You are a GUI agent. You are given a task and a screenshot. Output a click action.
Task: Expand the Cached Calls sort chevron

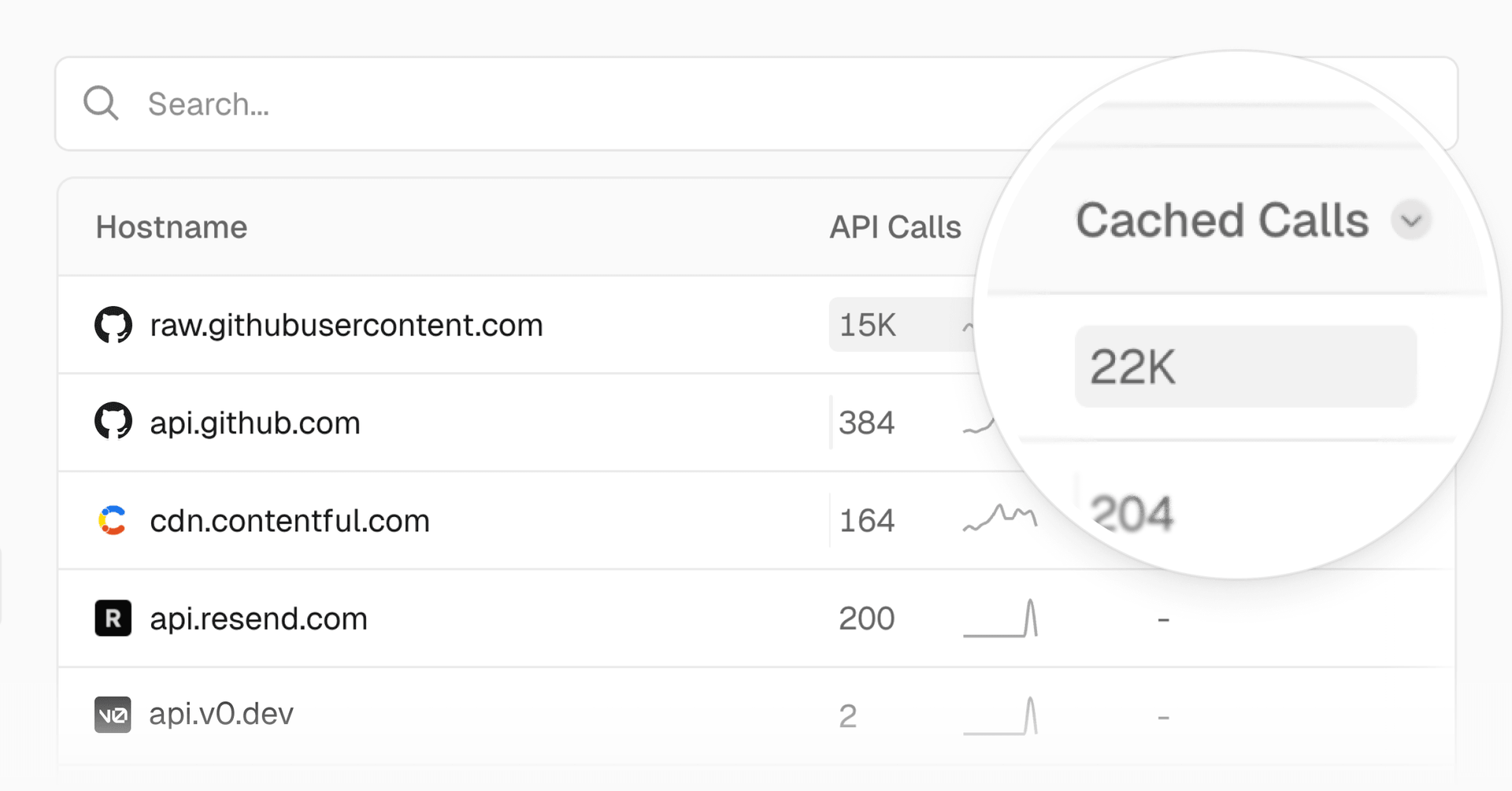[1411, 220]
